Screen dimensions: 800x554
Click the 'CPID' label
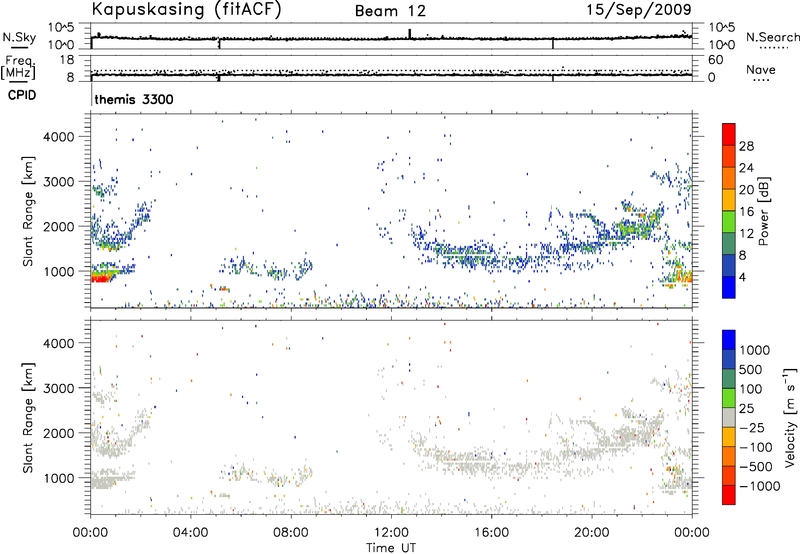tap(22, 95)
